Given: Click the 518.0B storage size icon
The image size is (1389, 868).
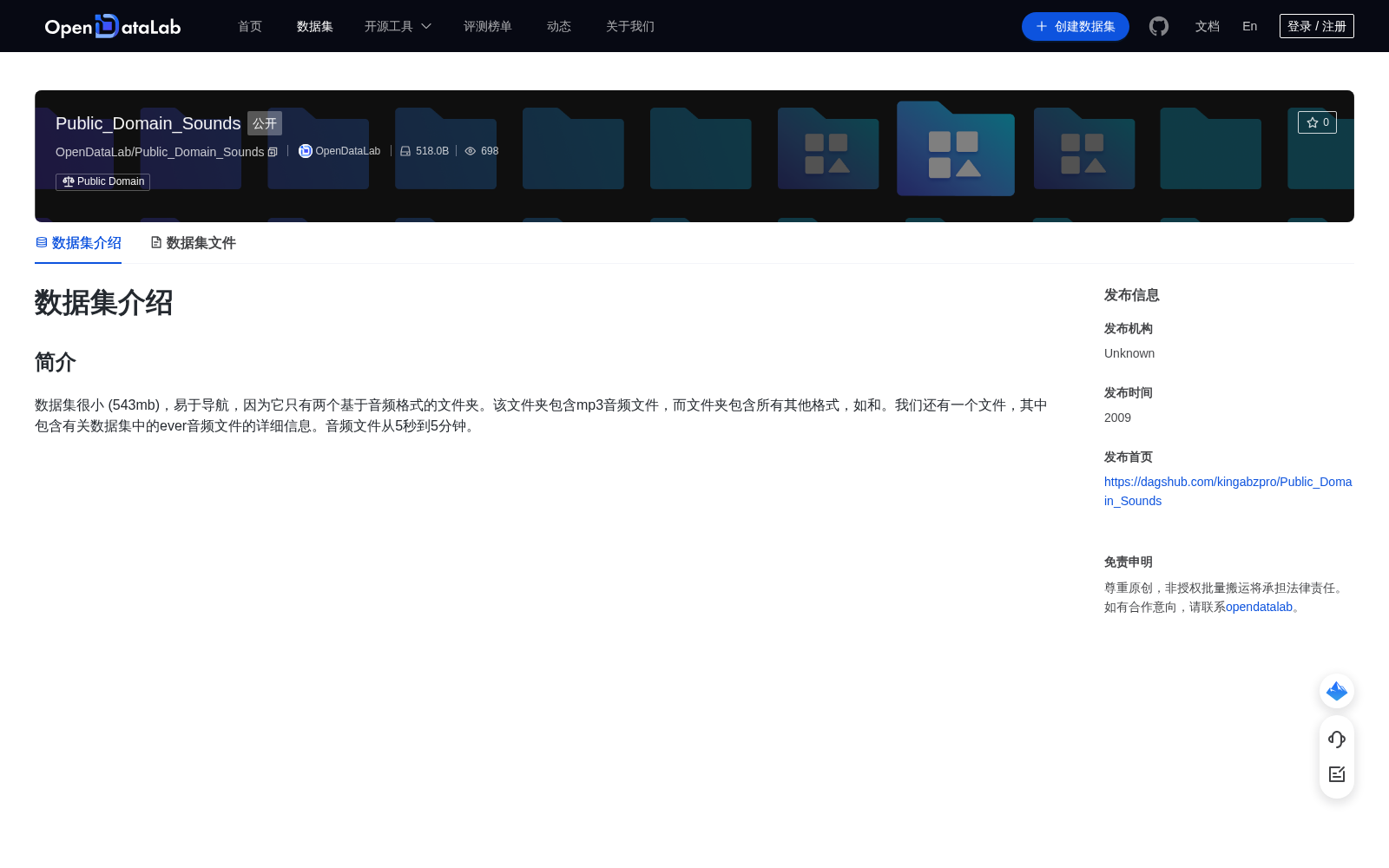Looking at the screenshot, I should click(405, 151).
